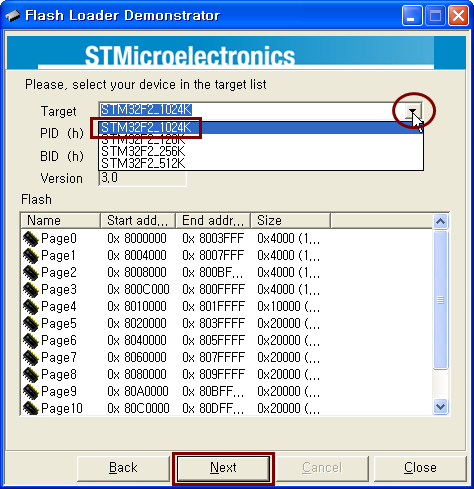Image resolution: width=474 pixels, height=489 pixels.
Task: Click the flash list scroll down arrow
Action: click(x=440, y=407)
